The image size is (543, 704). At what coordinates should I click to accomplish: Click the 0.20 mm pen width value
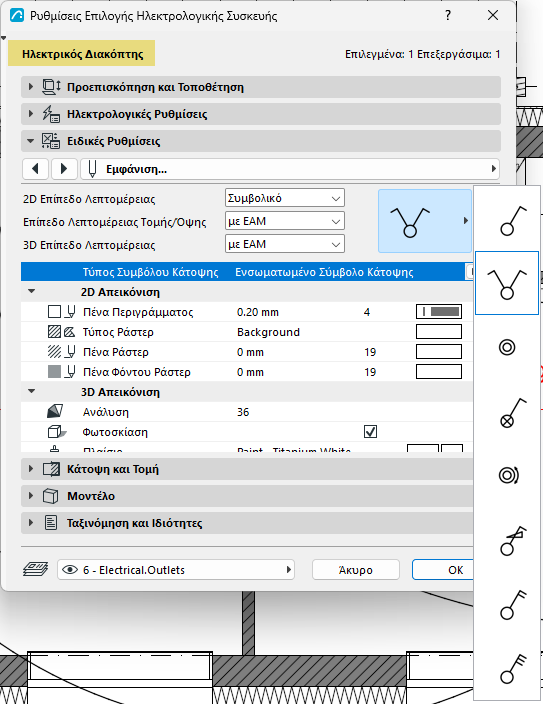coord(258,312)
